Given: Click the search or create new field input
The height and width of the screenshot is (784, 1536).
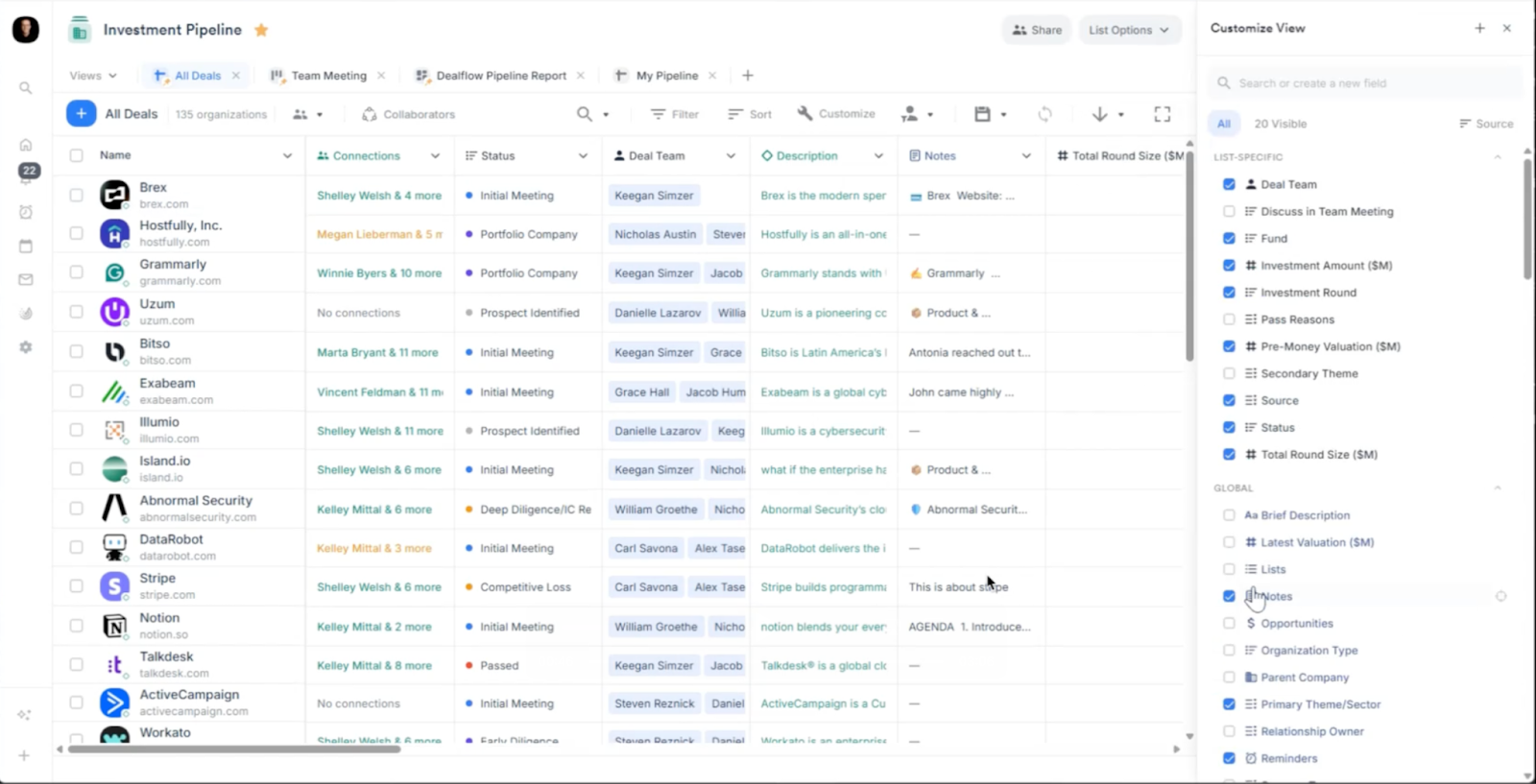Looking at the screenshot, I should pos(1365,83).
